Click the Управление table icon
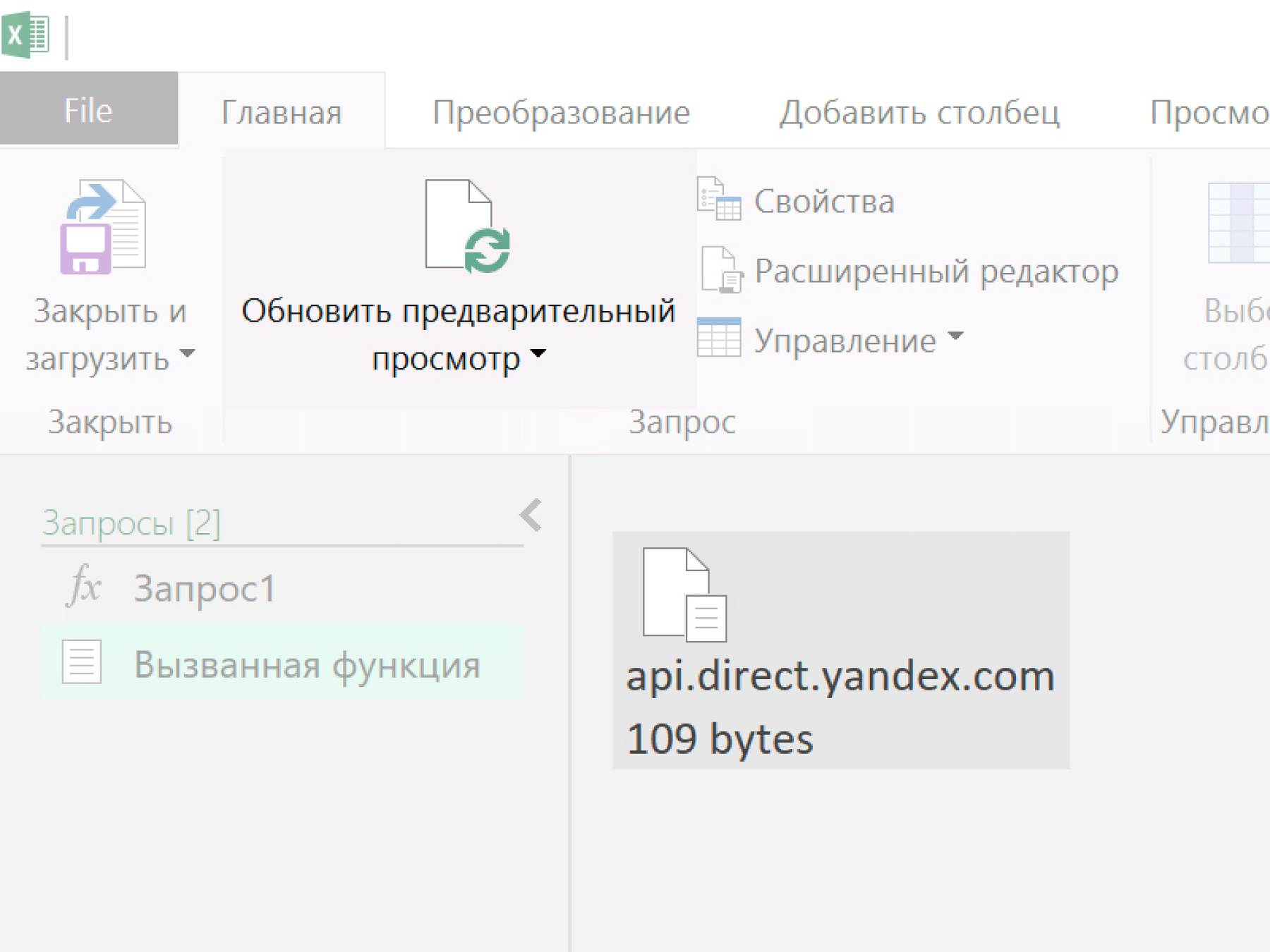Viewport: 1270px width, 952px height. [719, 337]
